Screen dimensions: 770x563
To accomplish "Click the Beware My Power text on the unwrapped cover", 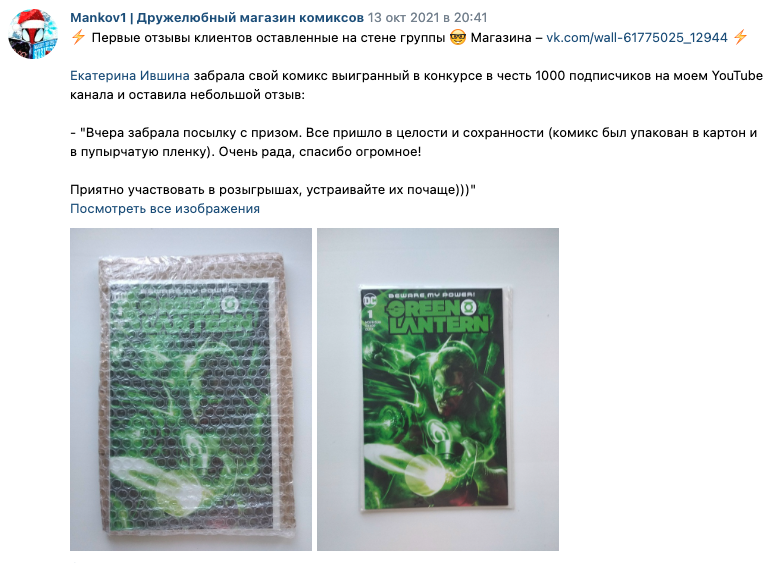I will [x=432, y=295].
